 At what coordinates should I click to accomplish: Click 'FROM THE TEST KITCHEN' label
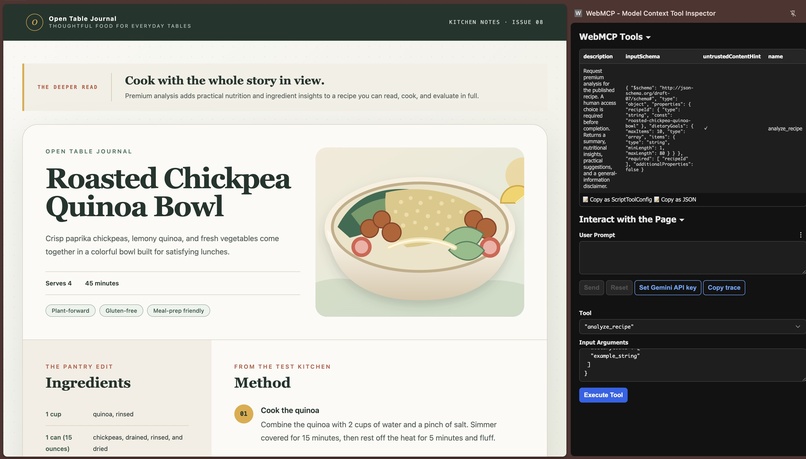click(x=282, y=366)
